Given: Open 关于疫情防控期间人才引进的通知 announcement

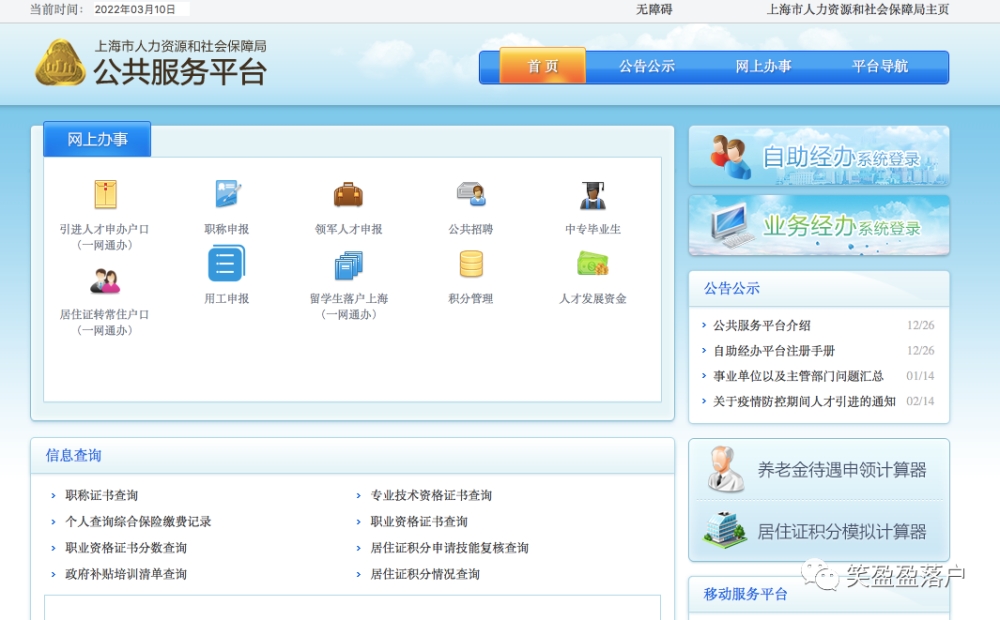Looking at the screenshot, I should (x=804, y=401).
